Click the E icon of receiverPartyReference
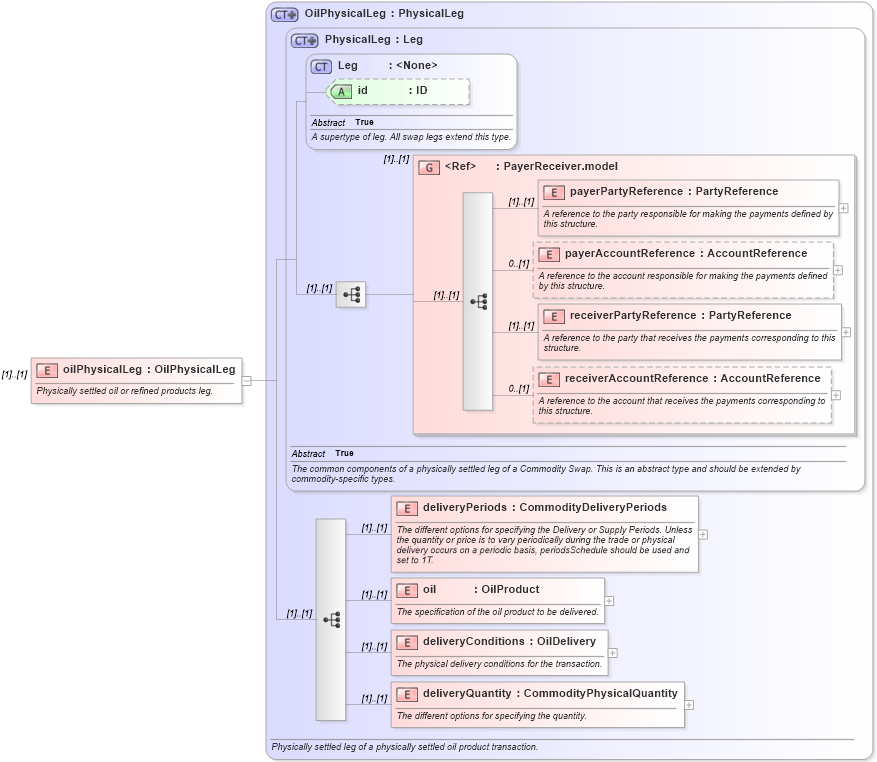The image size is (877, 762). [554, 317]
